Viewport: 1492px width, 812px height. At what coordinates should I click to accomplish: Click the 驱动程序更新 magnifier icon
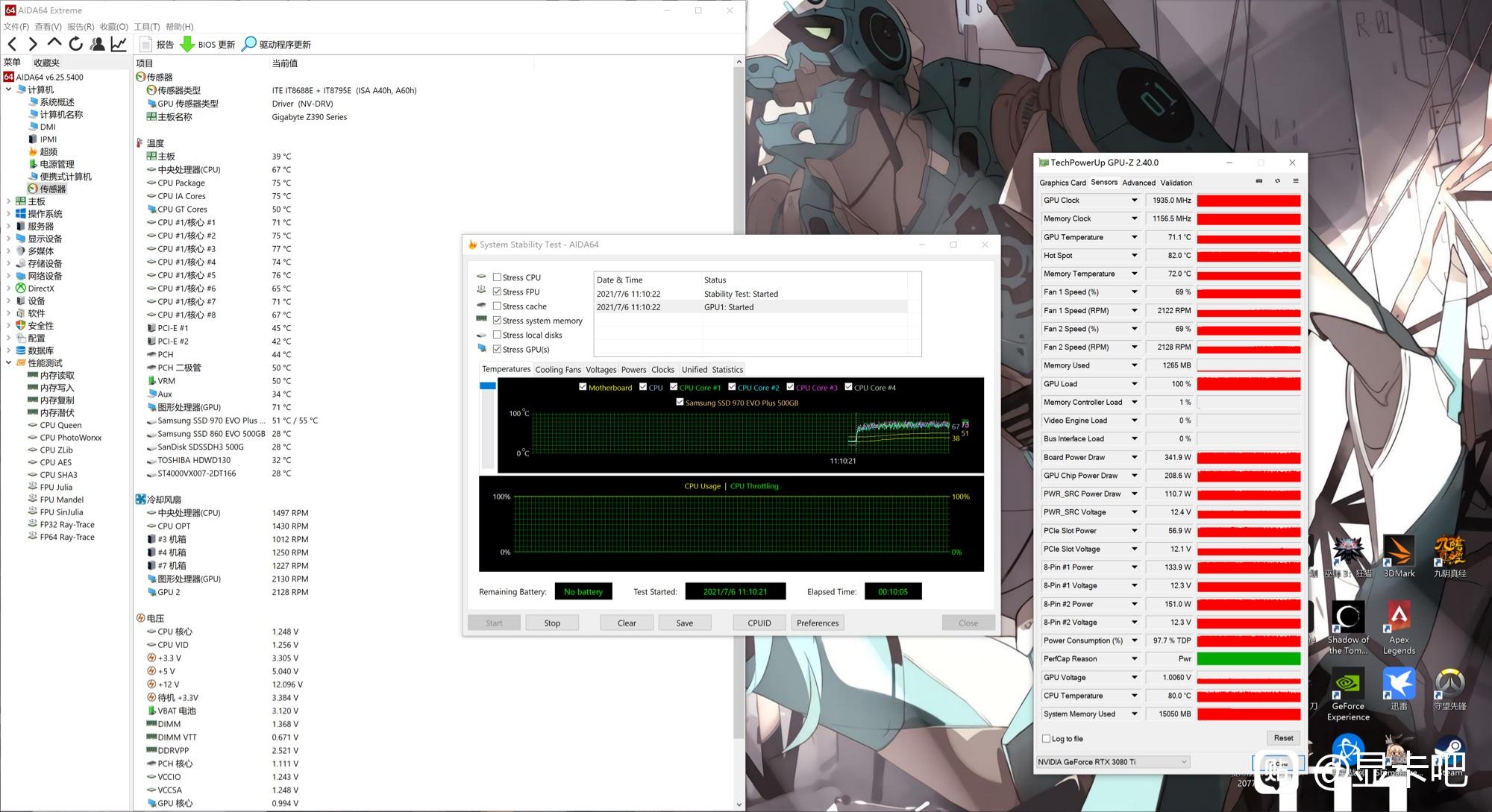249,44
